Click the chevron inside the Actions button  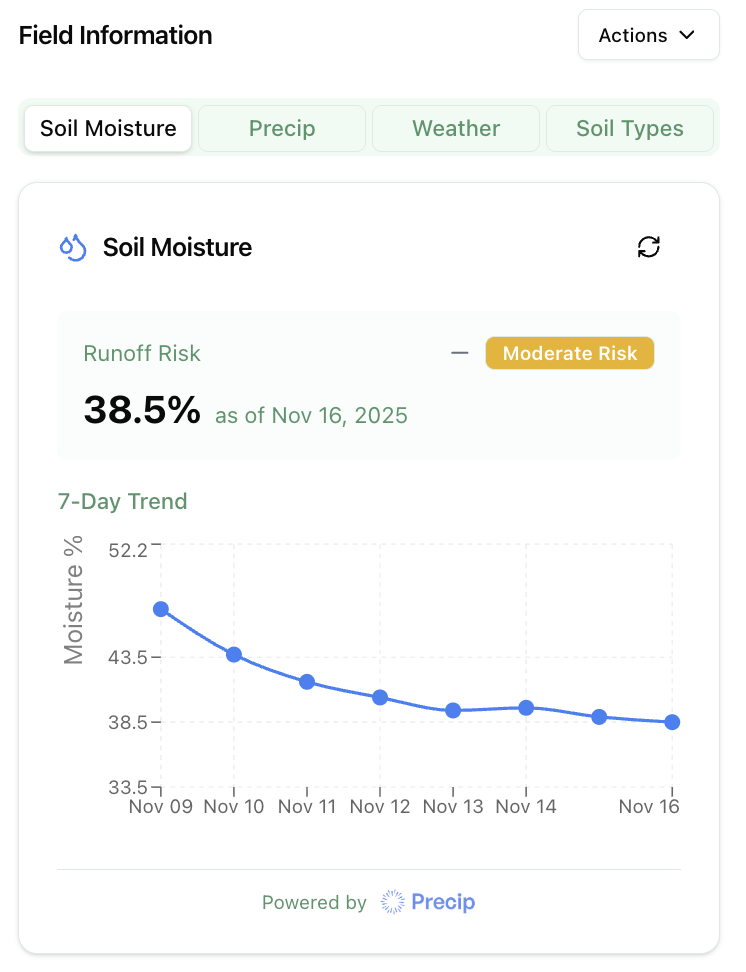(x=687, y=35)
